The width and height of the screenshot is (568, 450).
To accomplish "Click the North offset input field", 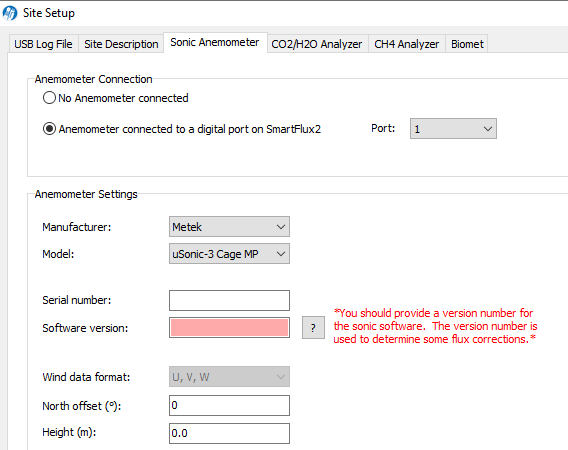I will (x=229, y=405).
